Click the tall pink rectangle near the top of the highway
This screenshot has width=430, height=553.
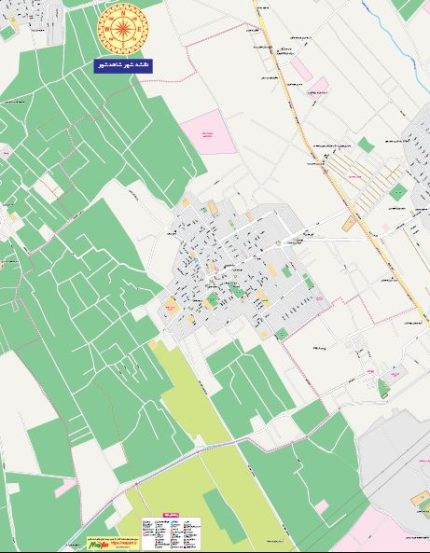point(301,68)
